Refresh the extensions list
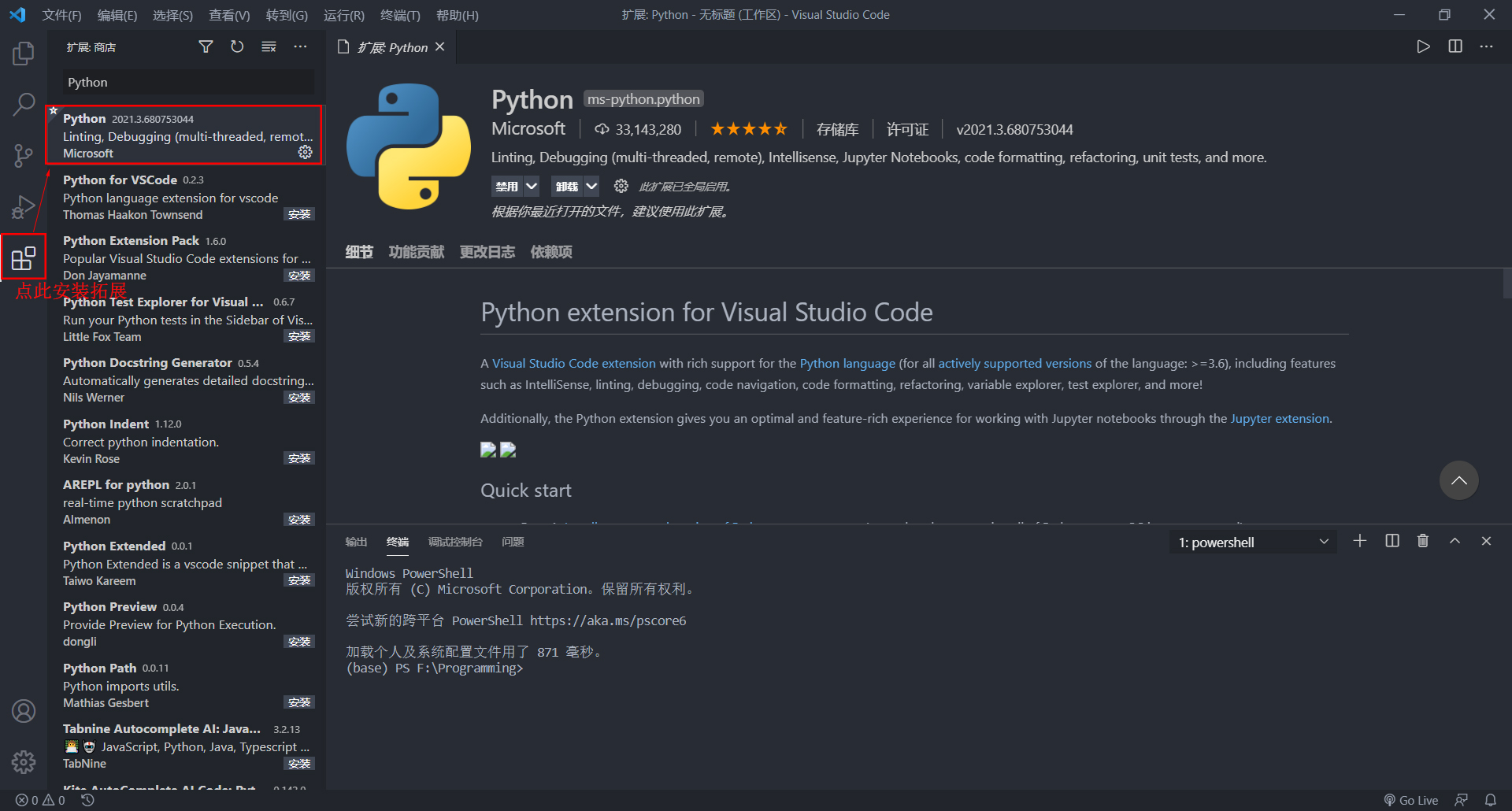This screenshot has width=1512, height=811. (237, 47)
